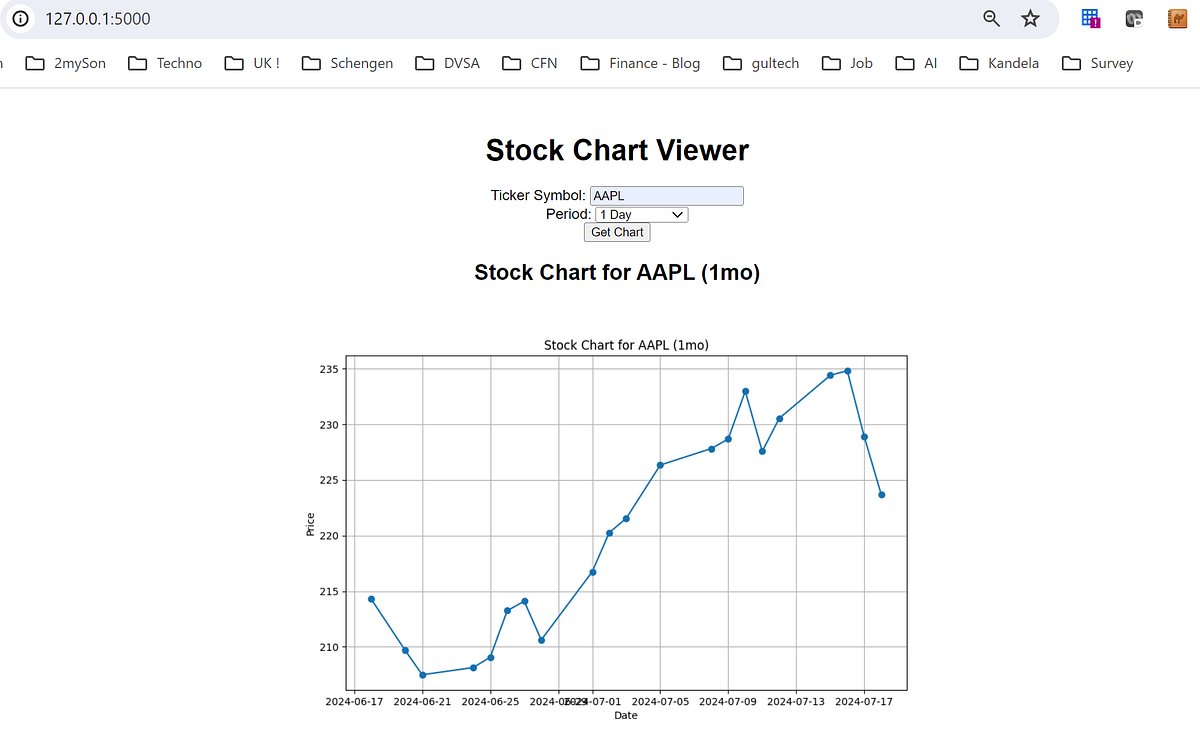This screenshot has height=731, width=1200.
Task: Open the Period dropdown showing 1 Day
Action: coord(641,214)
